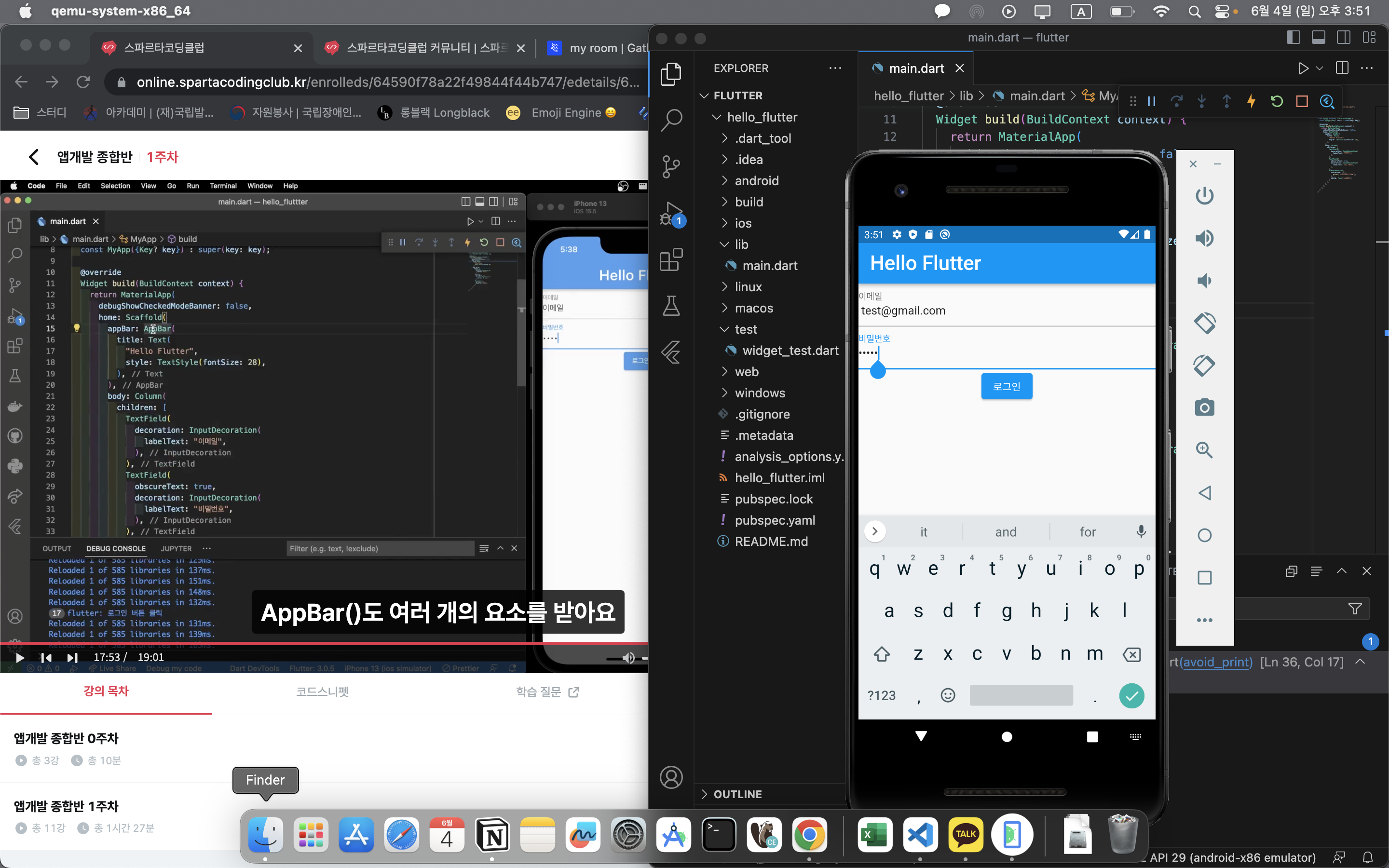Screen dimensions: 1389x868
Task: Click the green Hot Restart icon
Action: (1277, 102)
